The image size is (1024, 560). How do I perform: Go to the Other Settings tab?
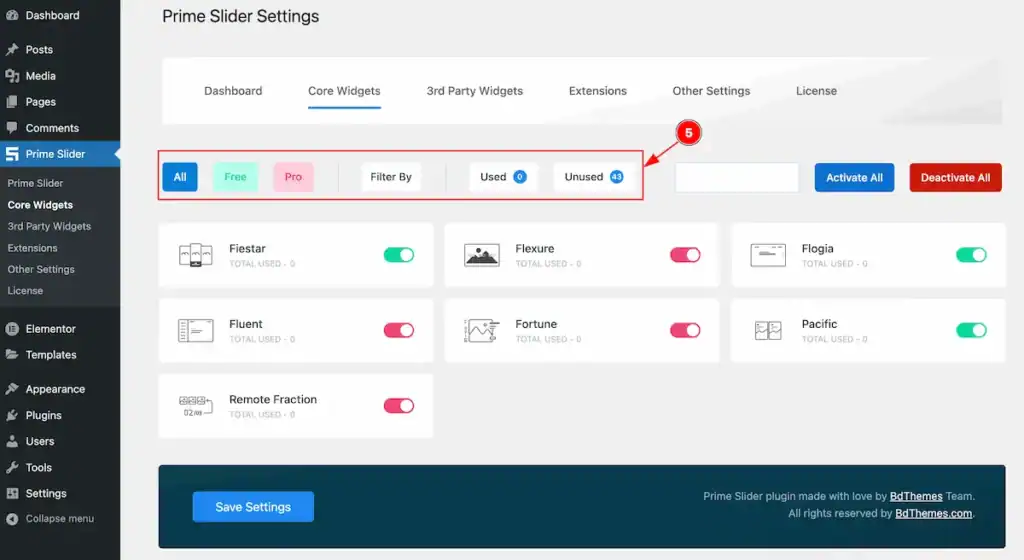[x=711, y=91]
